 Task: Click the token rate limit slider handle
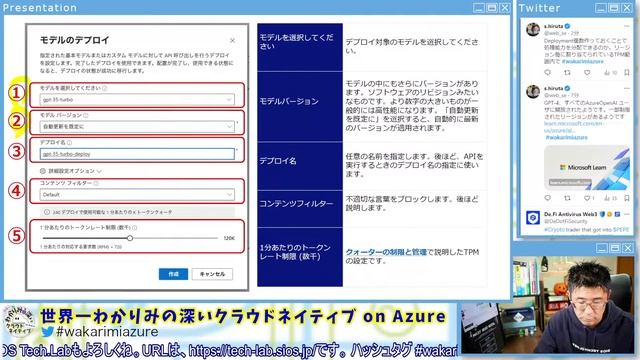tap(130, 238)
